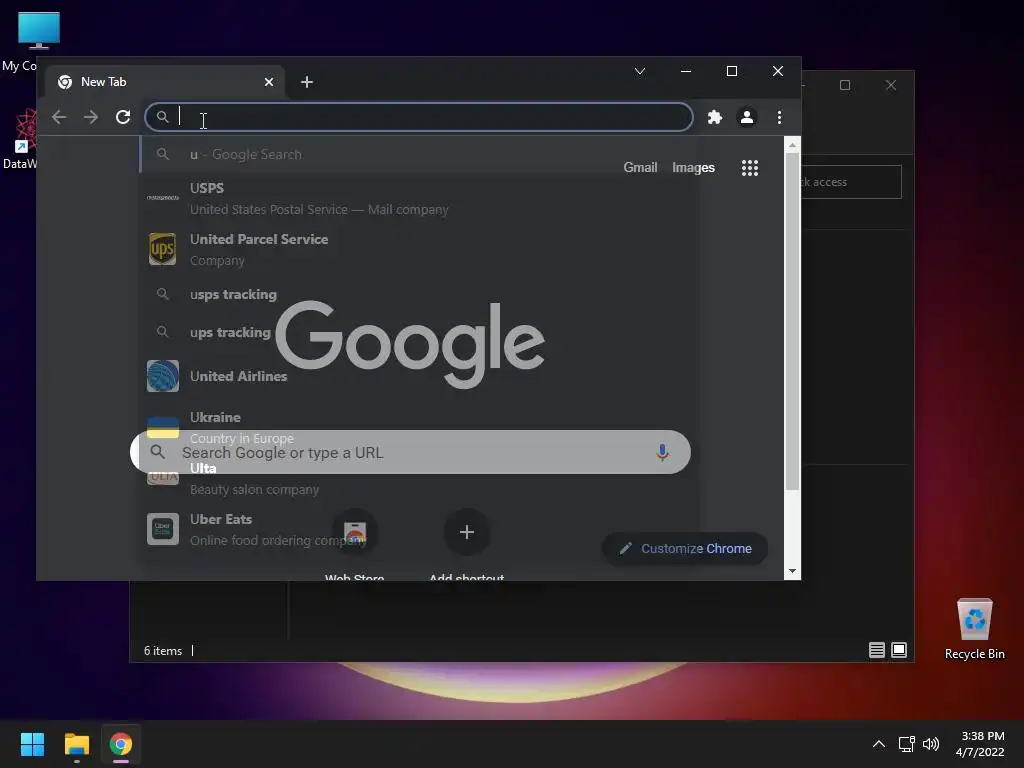Choose the Uber Eats suggestion
Image resolution: width=1024 pixels, height=768 pixels.
(418, 529)
